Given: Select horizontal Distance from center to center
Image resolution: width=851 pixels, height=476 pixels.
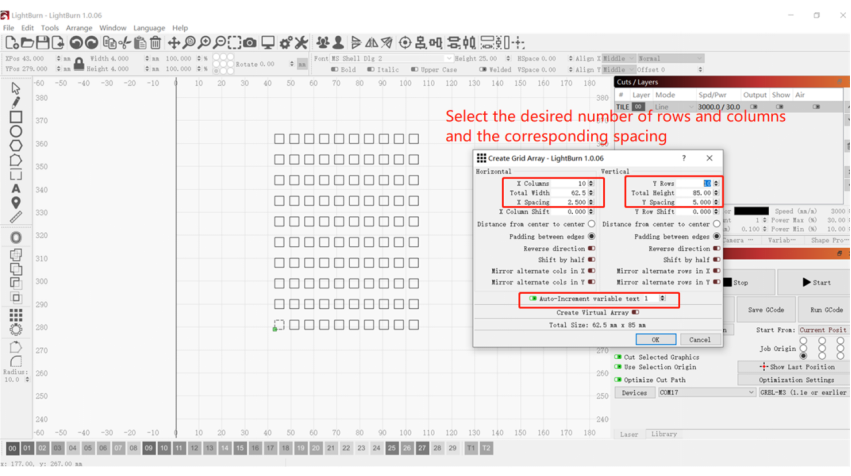Looking at the screenshot, I should [x=592, y=224].
